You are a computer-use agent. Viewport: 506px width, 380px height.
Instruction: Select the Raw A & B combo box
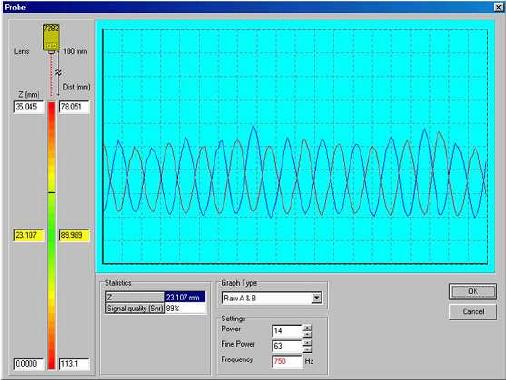(x=272, y=298)
